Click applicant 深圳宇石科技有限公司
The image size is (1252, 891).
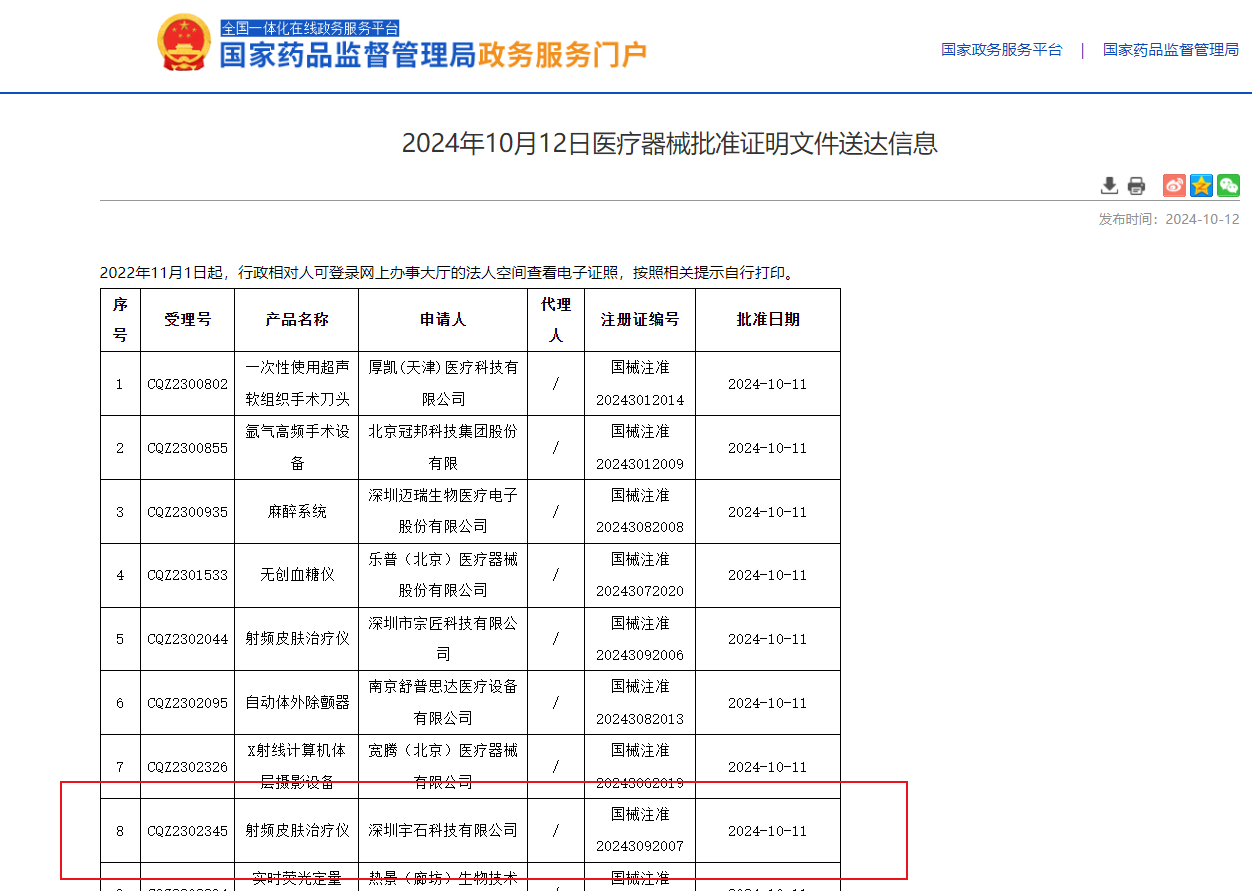point(442,830)
